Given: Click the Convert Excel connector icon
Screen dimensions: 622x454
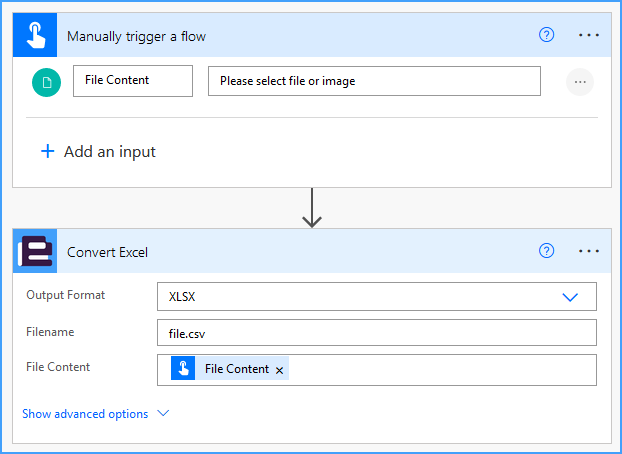Looking at the screenshot, I should 35,251.
